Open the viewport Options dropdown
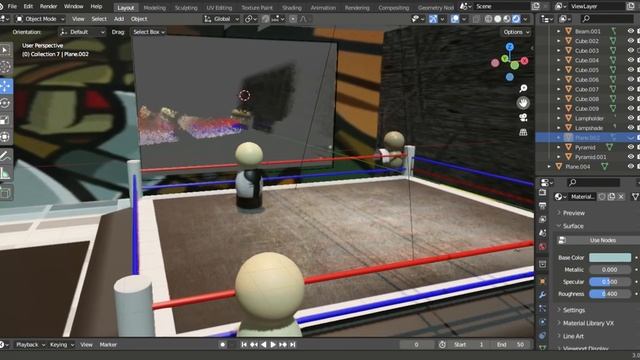 pos(516,32)
